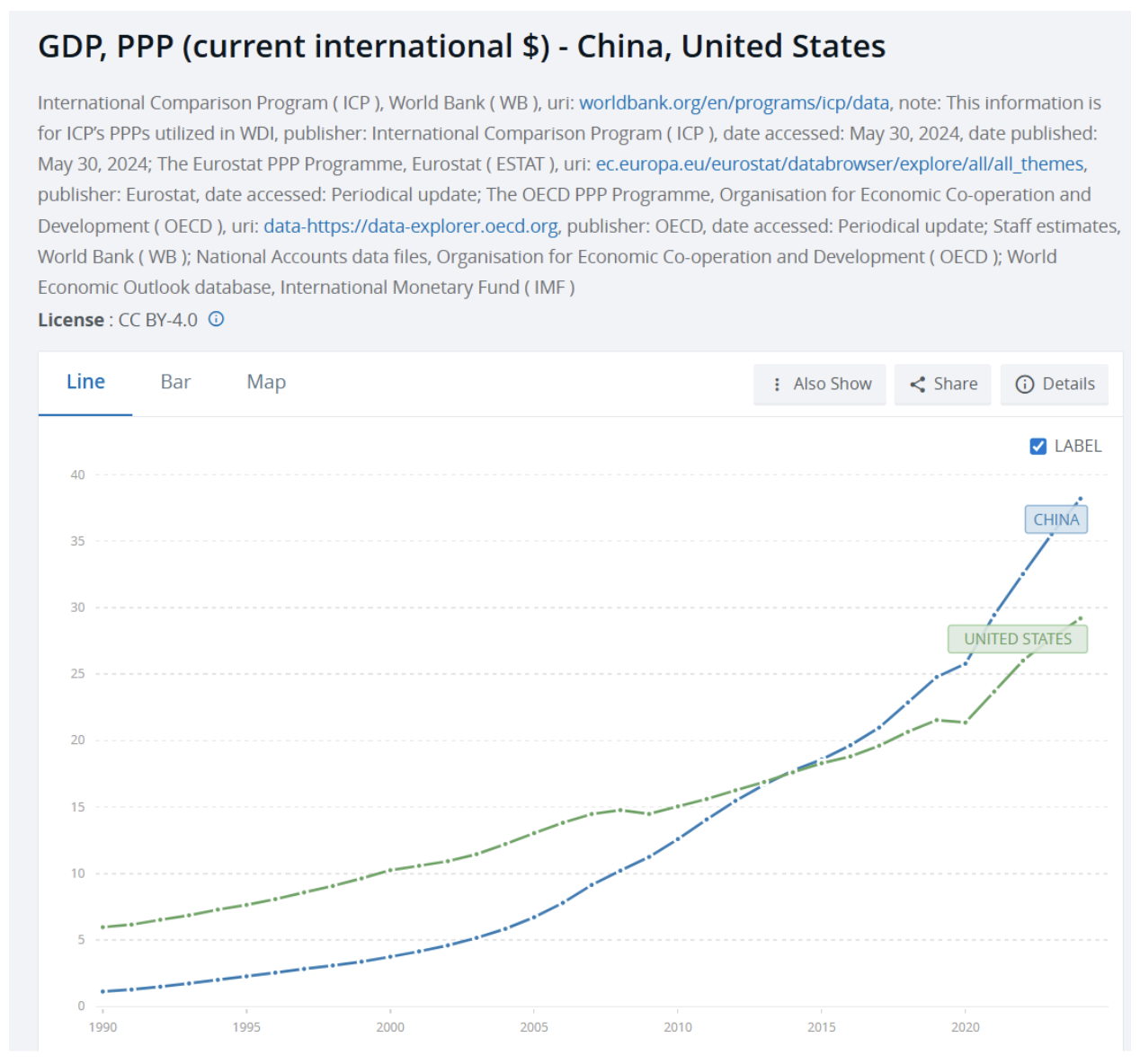Open the Also Show dropdown
The height and width of the screenshot is (1064, 1140).
tap(819, 385)
